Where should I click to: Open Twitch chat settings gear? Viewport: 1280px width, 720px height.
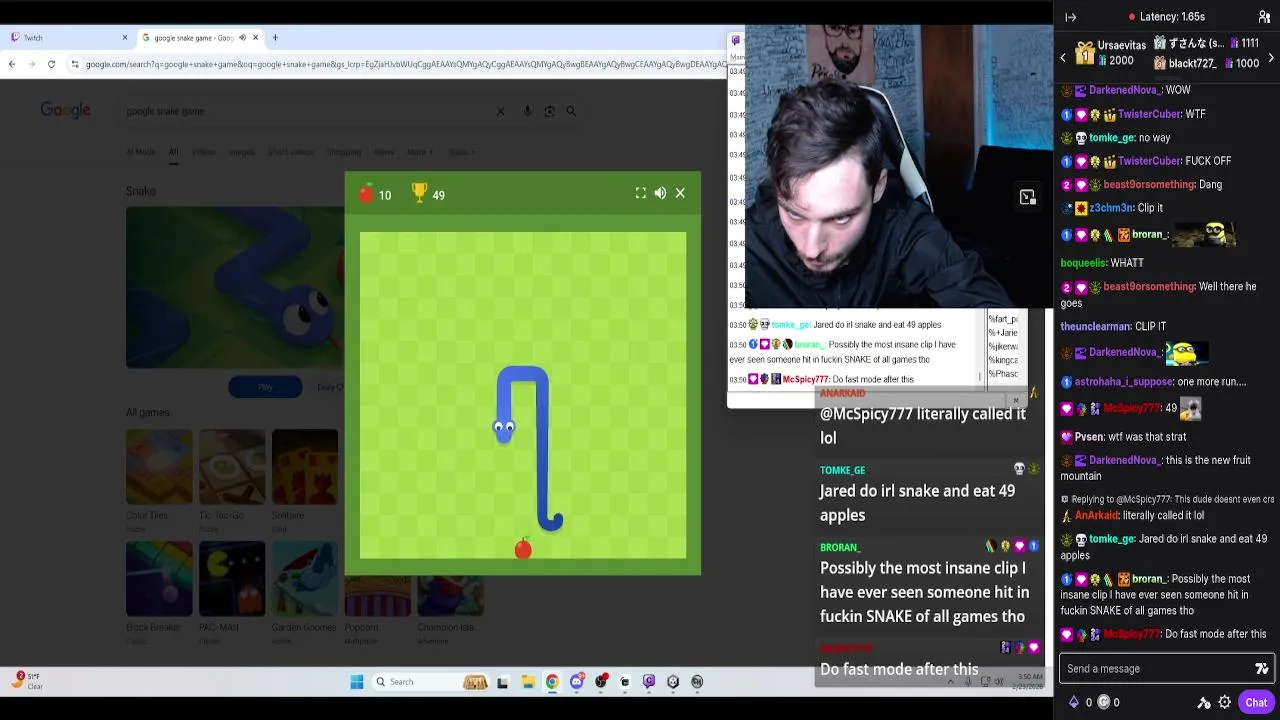(x=1225, y=702)
